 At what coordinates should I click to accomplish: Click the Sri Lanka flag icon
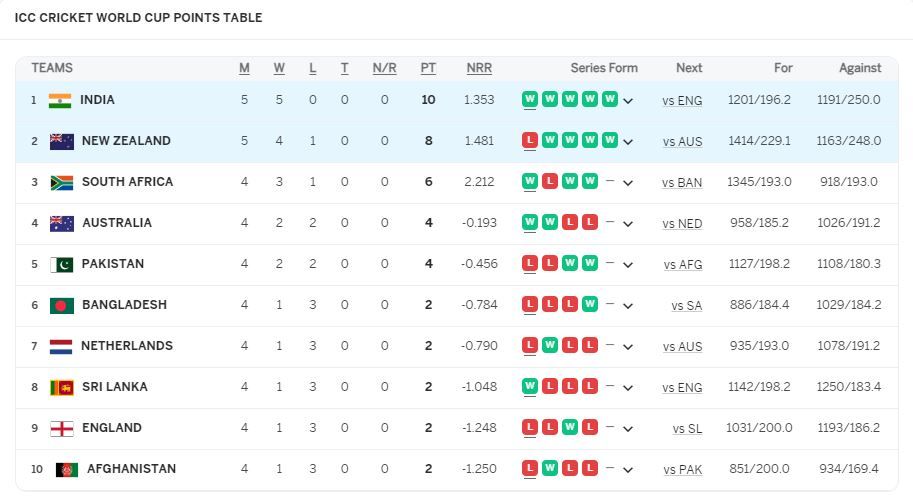tap(62, 387)
